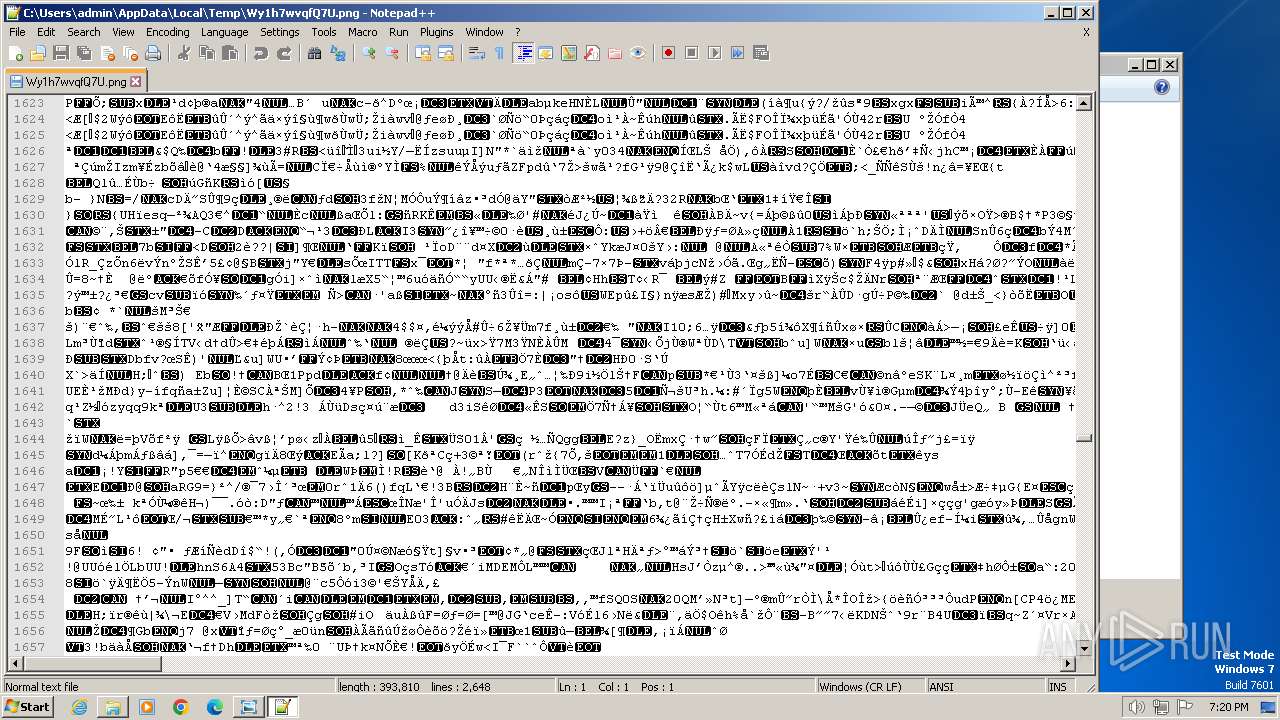Open the question mark help menu
This screenshot has height=720, width=1280.
tap(518, 32)
